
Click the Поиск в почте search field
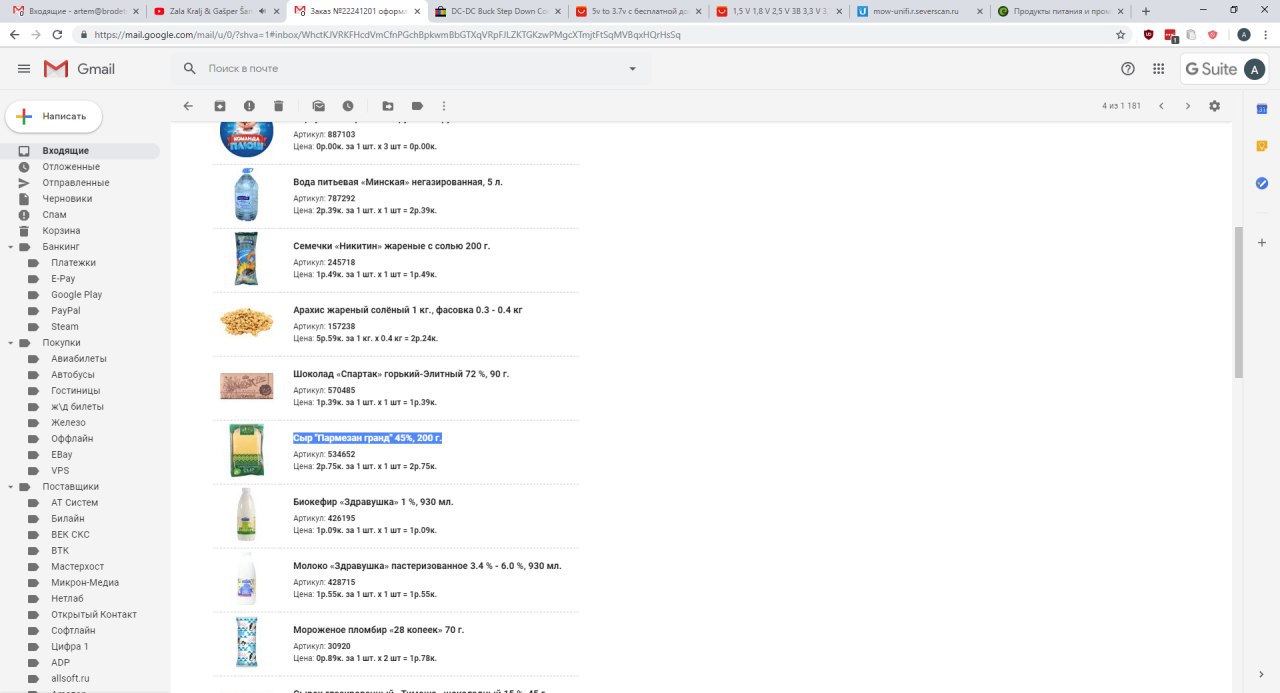(x=412, y=69)
